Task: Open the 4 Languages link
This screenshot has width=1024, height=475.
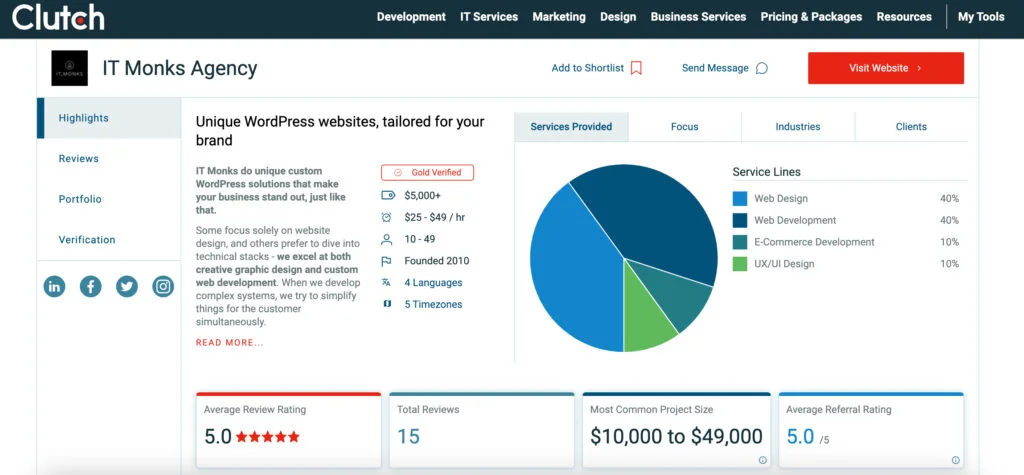Action: pyautogui.click(x=433, y=283)
